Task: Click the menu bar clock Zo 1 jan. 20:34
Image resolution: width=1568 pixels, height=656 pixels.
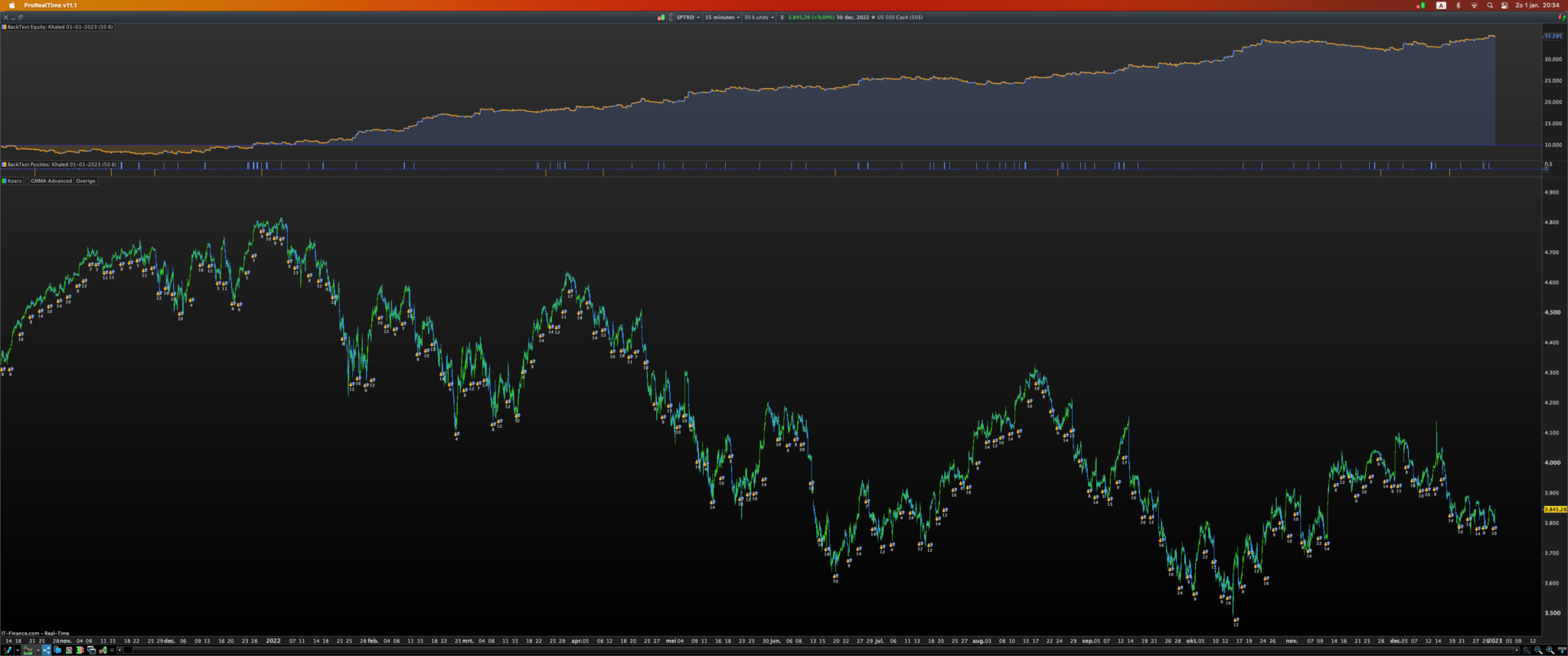Action: [1537, 5]
